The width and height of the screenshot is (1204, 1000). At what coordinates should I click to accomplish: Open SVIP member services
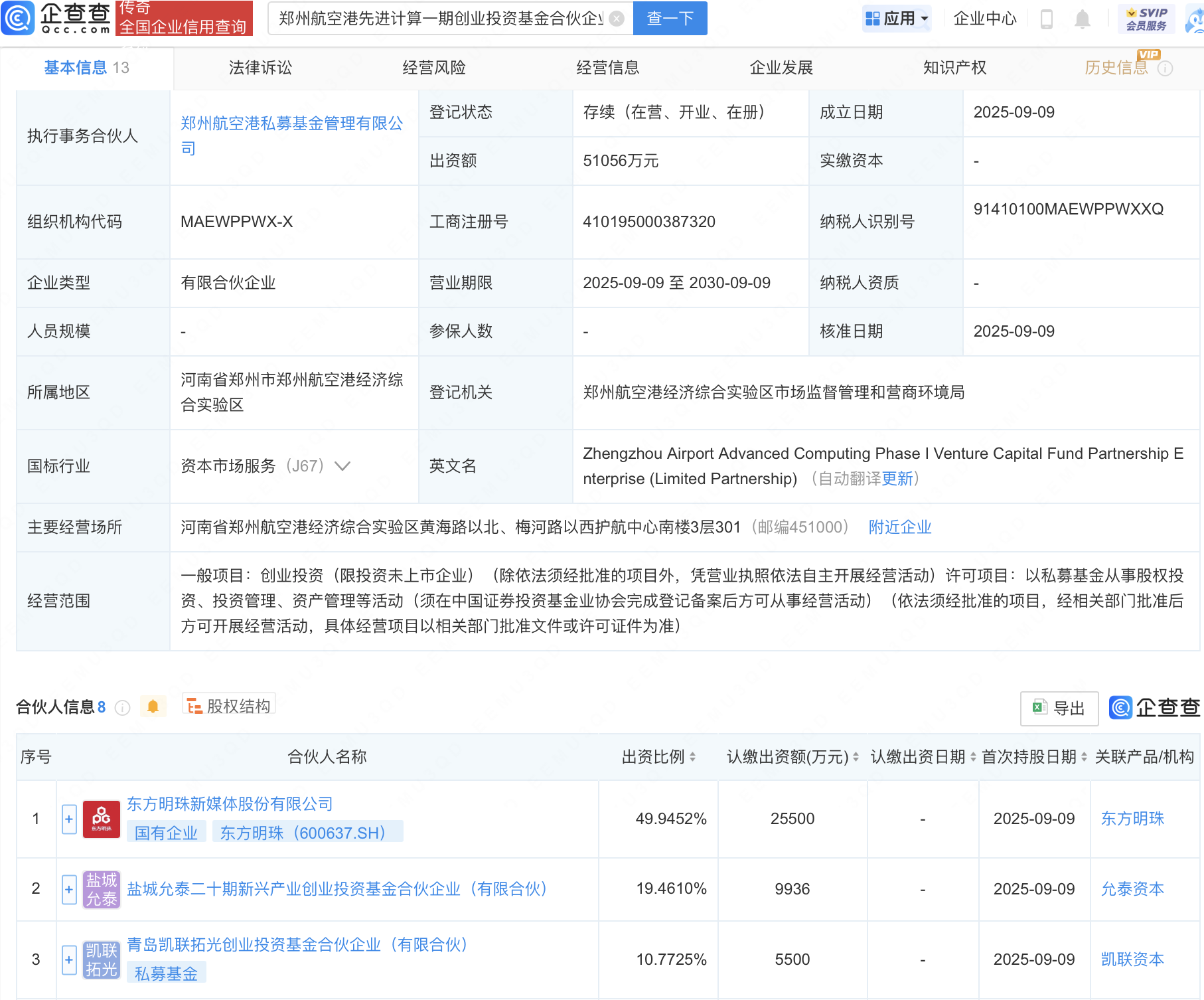1146,19
